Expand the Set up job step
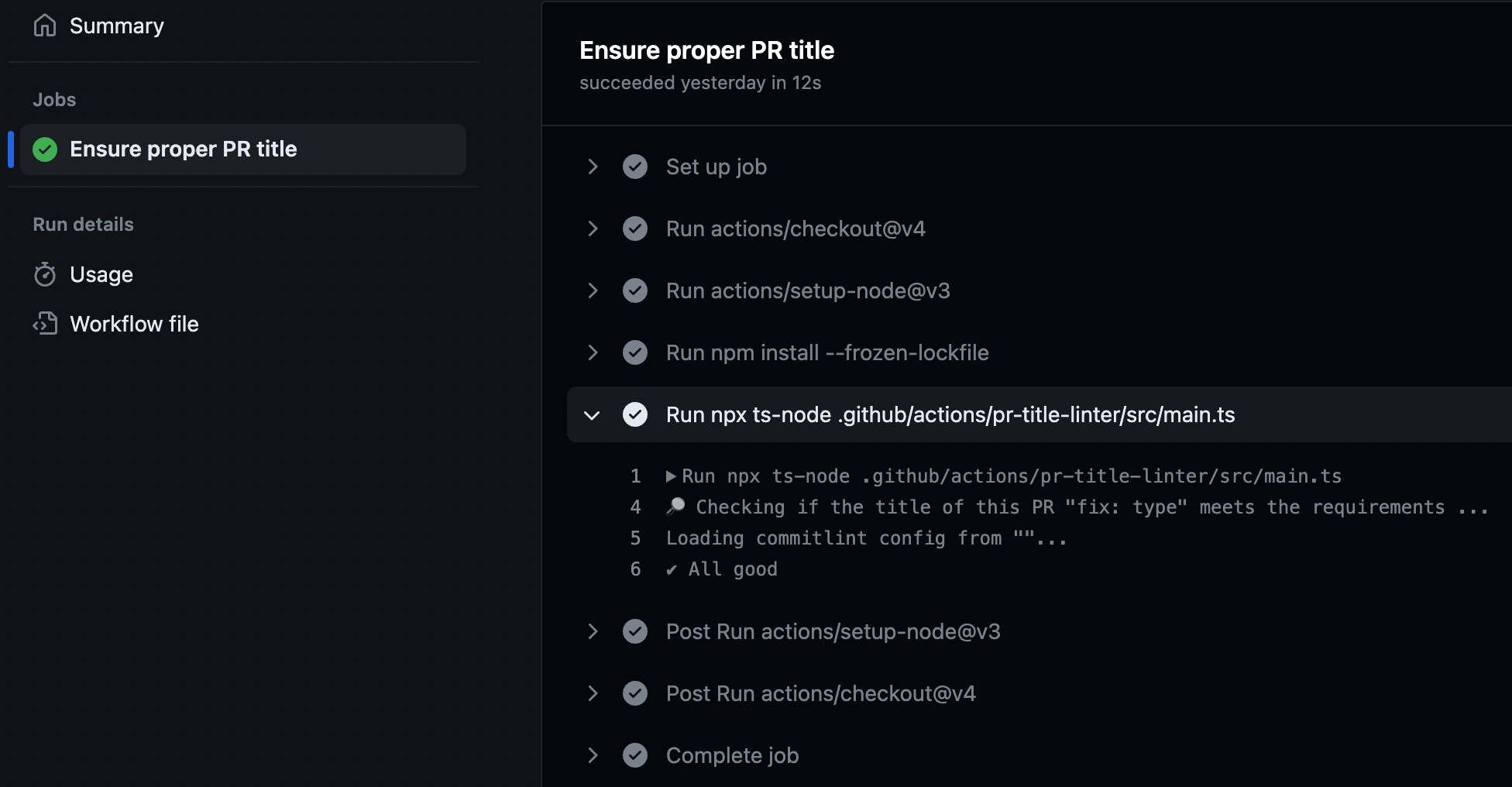This screenshot has height=787, width=1512. click(593, 167)
